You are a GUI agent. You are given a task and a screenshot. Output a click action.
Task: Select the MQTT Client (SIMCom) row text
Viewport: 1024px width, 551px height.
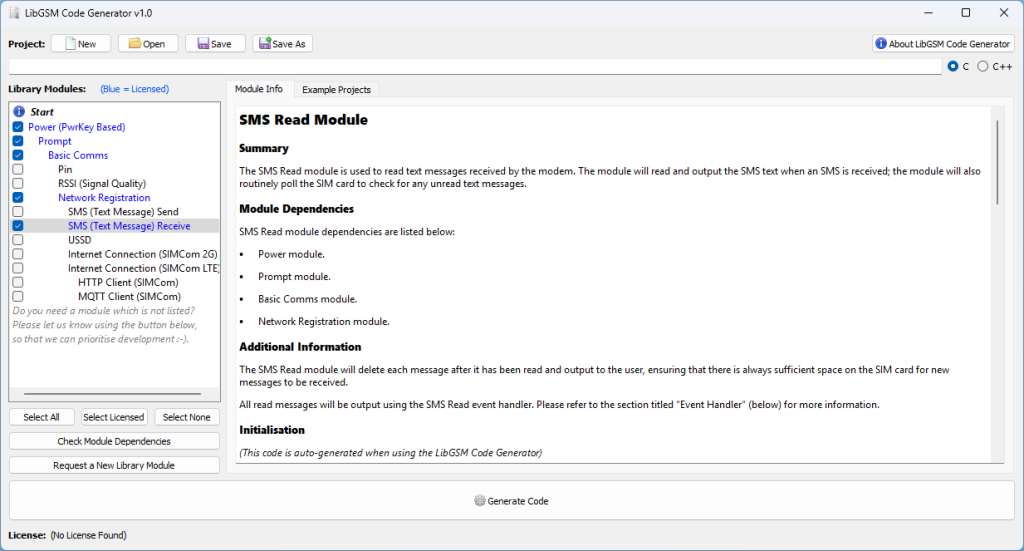pyautogui.click(x=129, y=296)
